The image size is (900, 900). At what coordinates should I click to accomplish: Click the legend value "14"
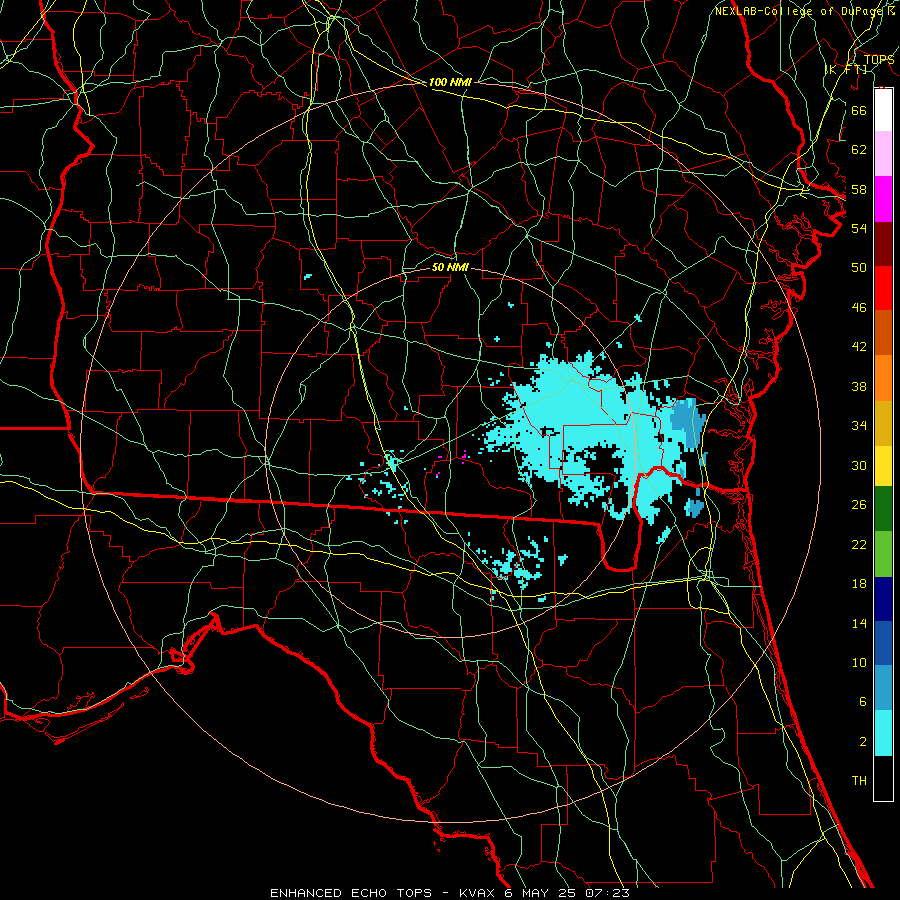(x=859, y=623)
